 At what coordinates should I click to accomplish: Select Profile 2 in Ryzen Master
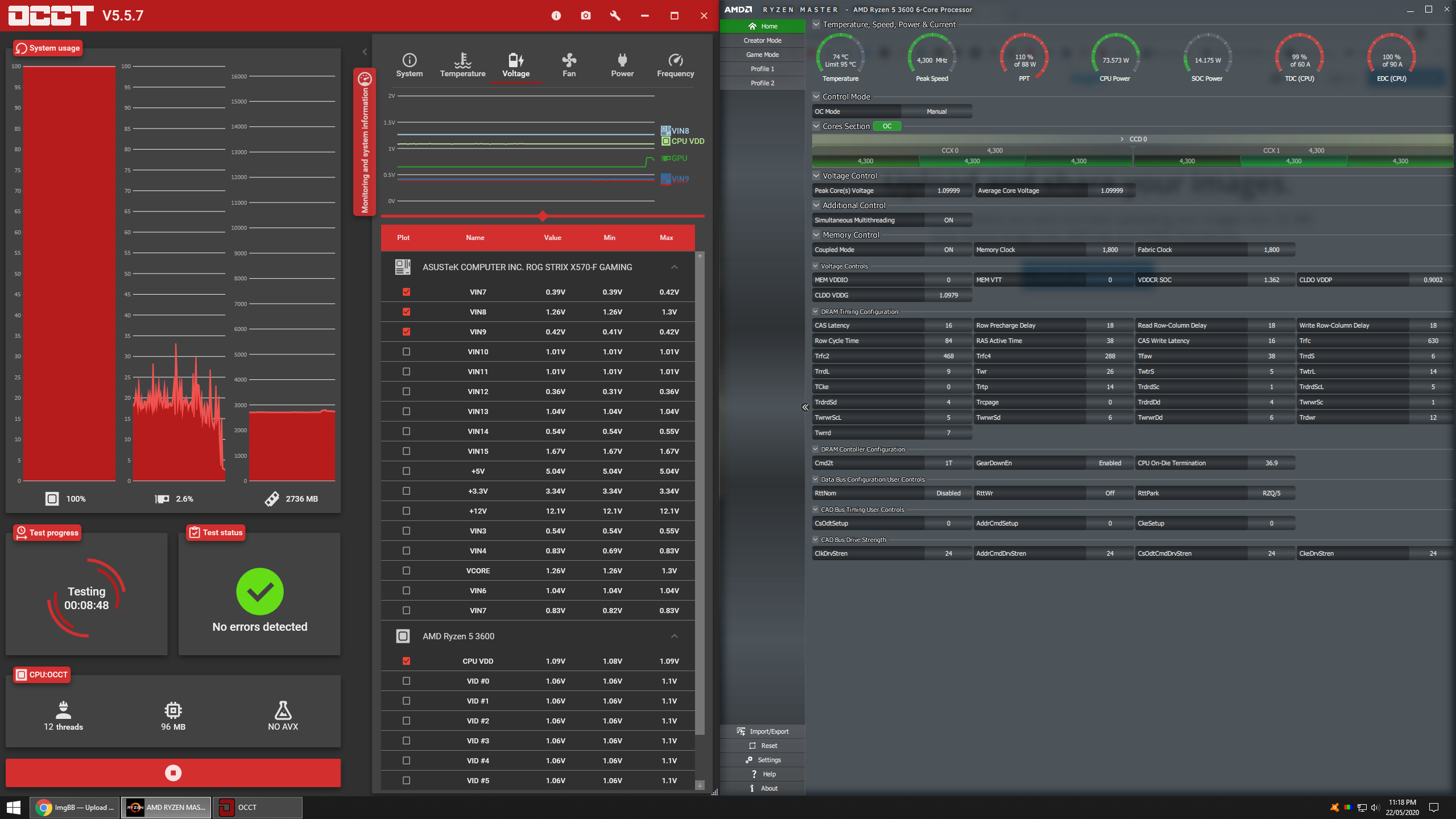point(763,83)
